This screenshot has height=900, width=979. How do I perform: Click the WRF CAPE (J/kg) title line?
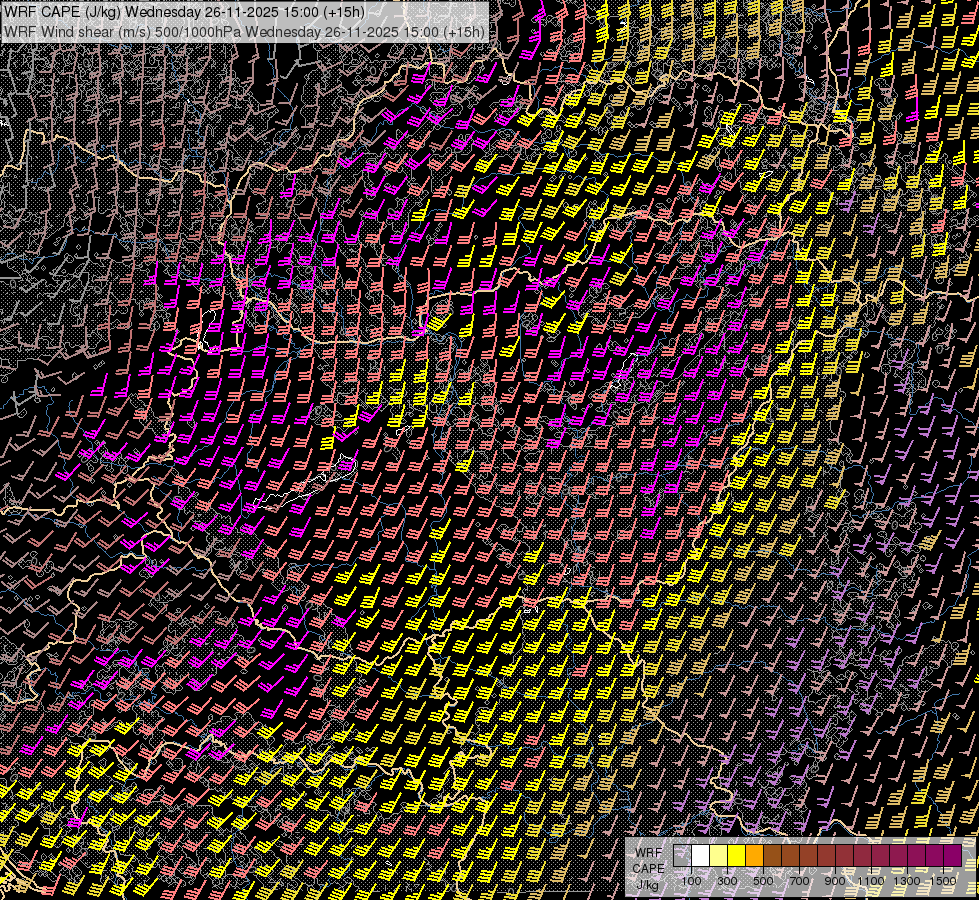pyautogui.click(x=184, y=12)
